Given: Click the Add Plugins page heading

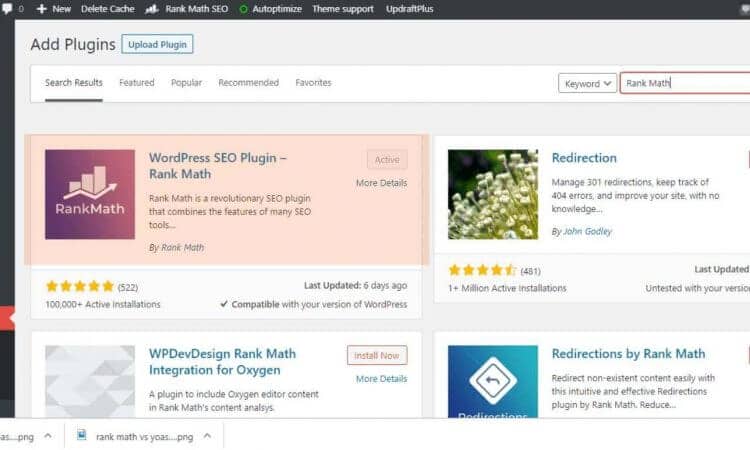Looking at the screenshot, I should (x=73, y=44).
